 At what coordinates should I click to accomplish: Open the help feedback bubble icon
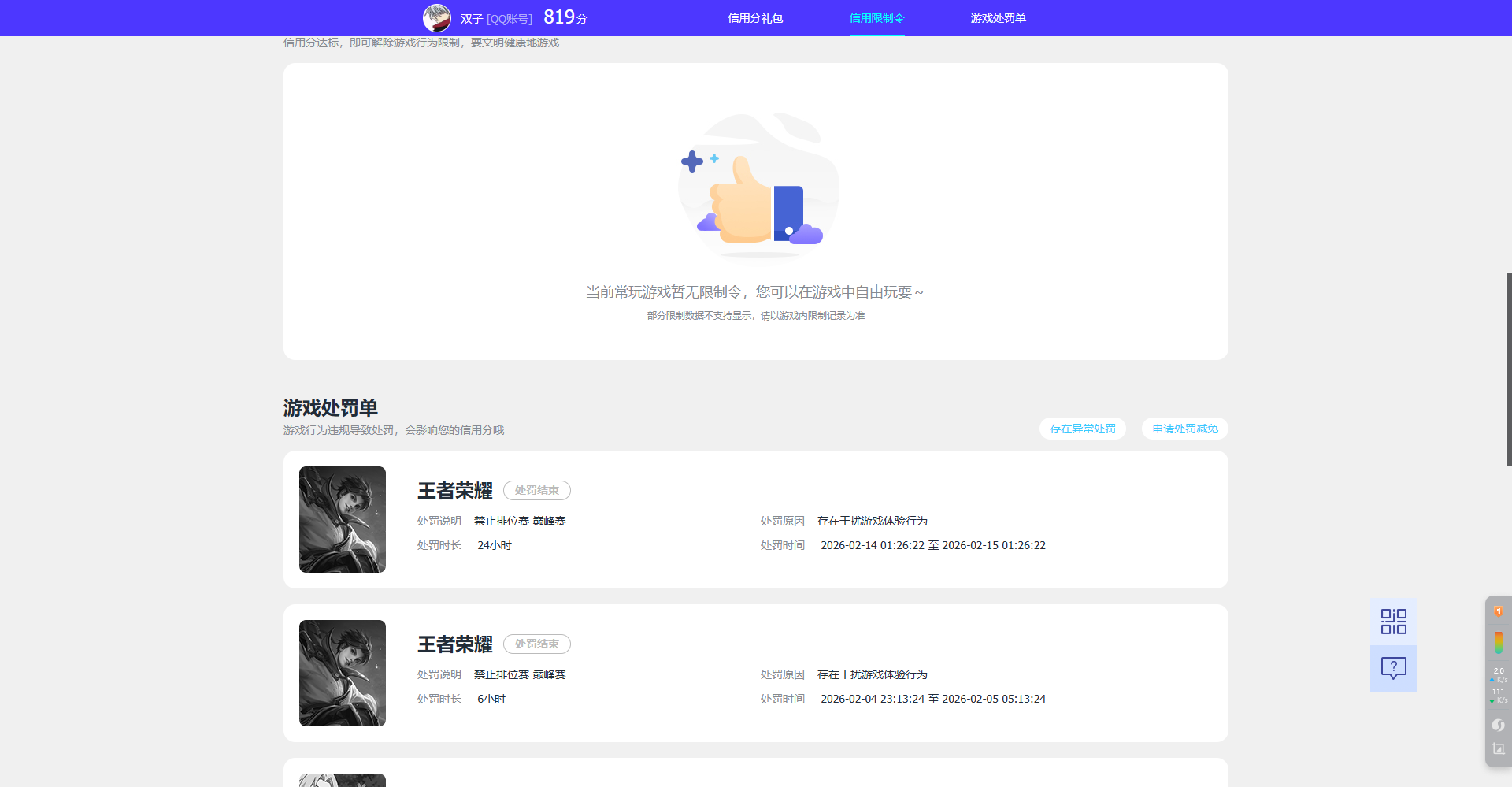pos(1393,669)
